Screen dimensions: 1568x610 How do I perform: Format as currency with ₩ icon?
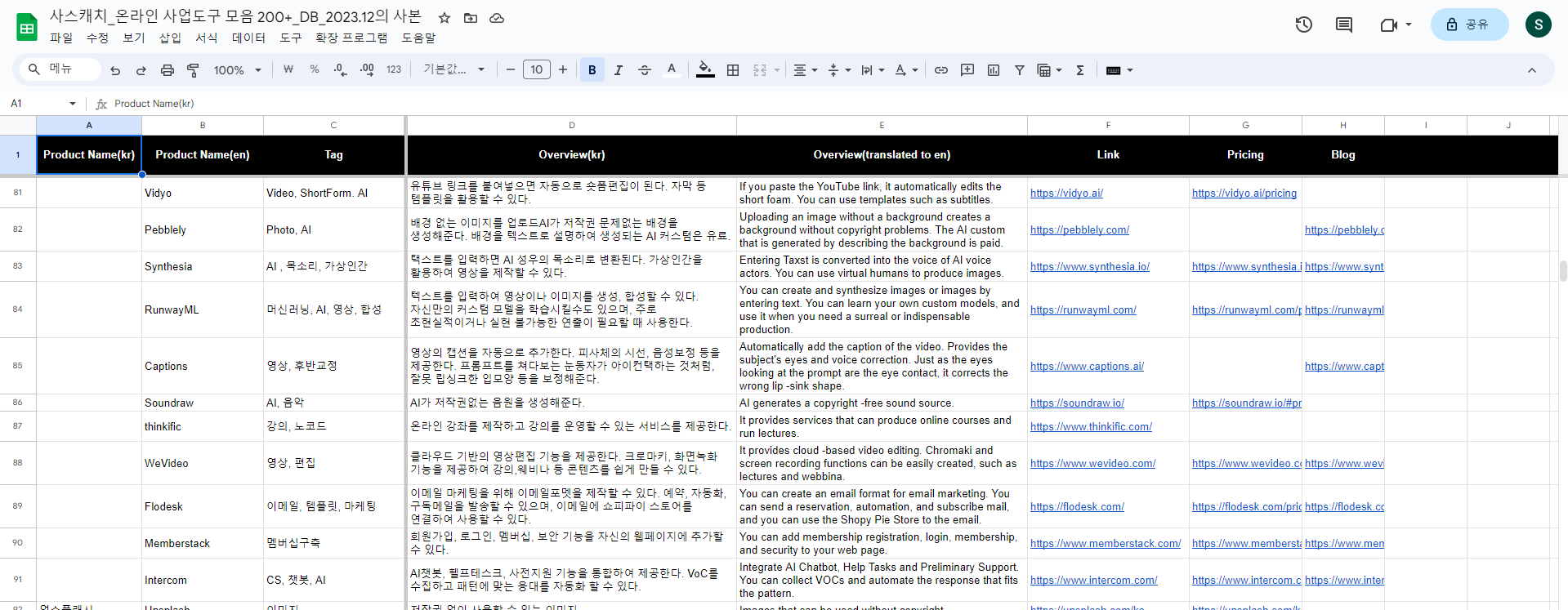tap(288, 70)
